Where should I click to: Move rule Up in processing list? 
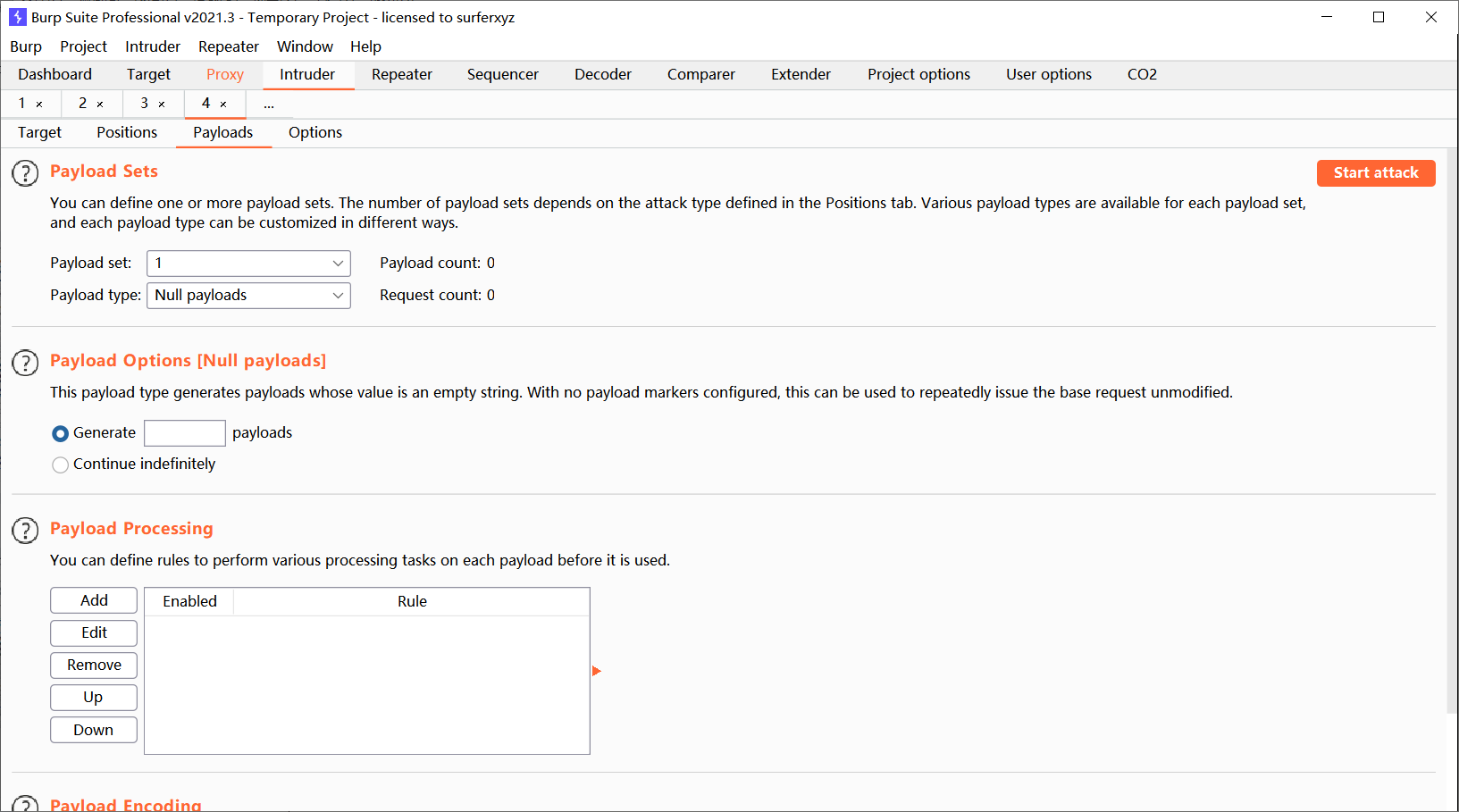94,697
